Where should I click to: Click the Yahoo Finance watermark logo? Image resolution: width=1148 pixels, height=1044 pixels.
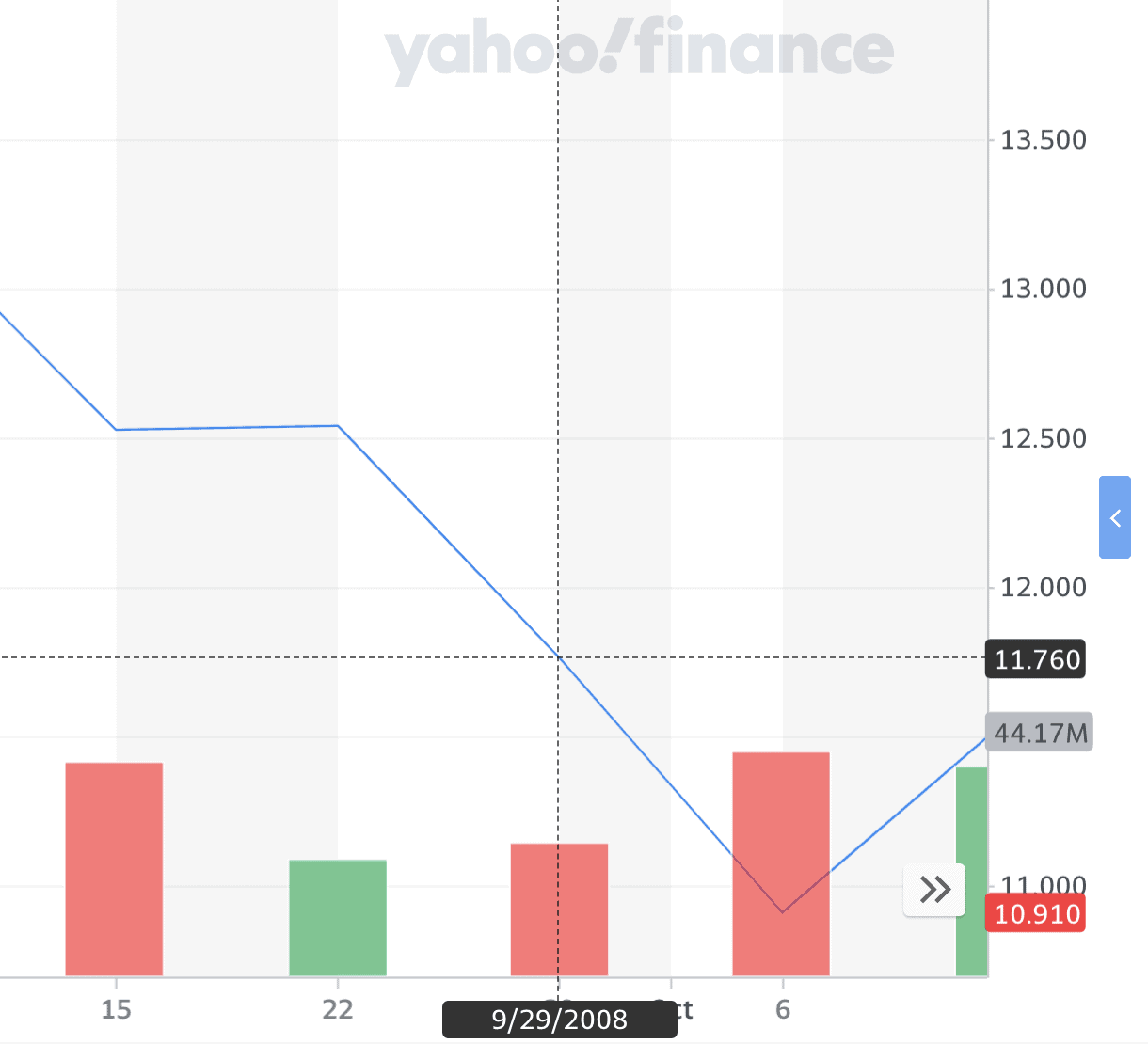coord(639,52)
